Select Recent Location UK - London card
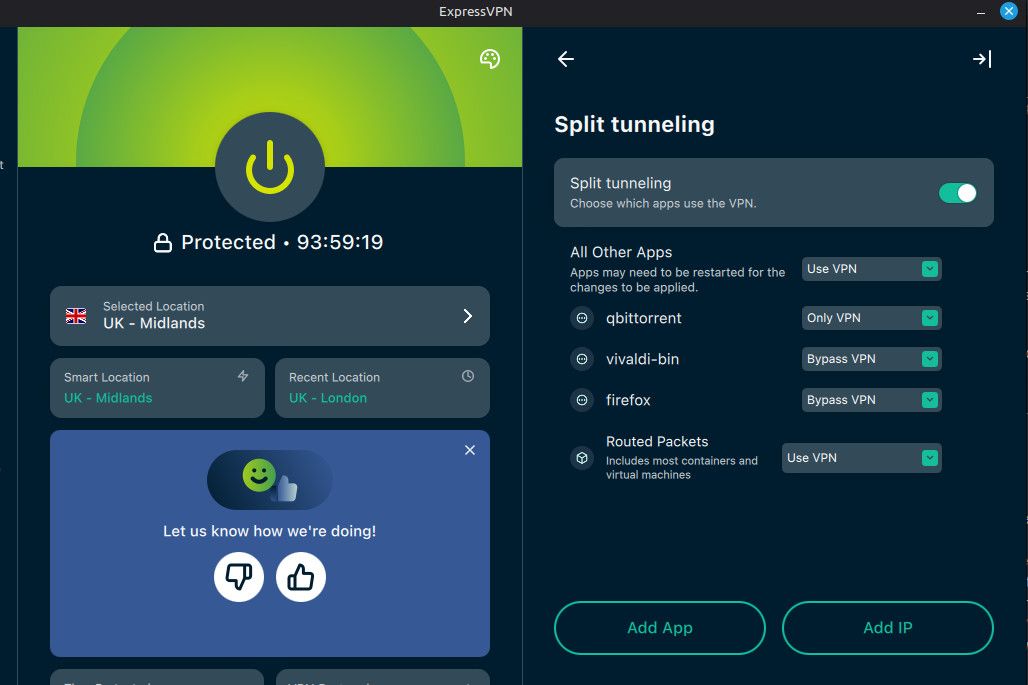The width and height of the screenshot is (1028, 685). pos(382,387)
